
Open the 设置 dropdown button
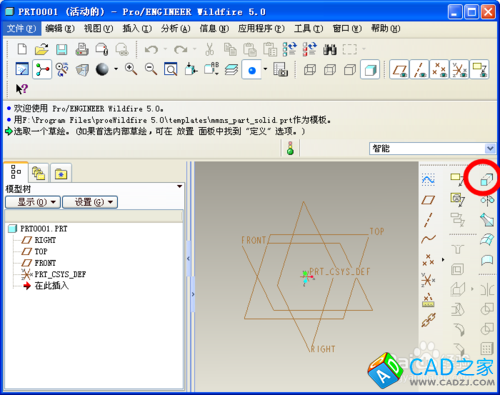[x=90, y=202]
